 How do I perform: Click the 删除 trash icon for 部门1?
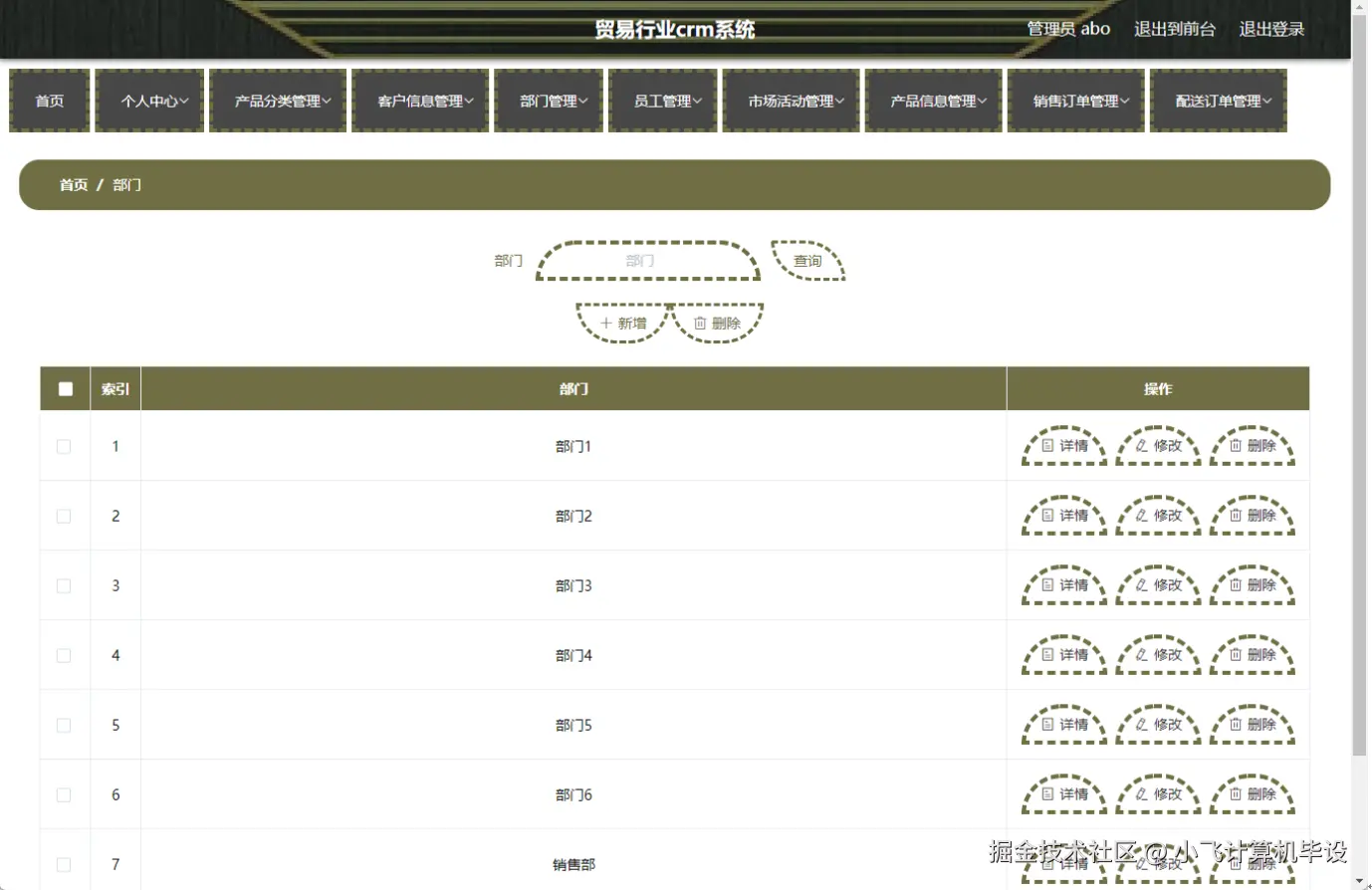[1236, 446]
